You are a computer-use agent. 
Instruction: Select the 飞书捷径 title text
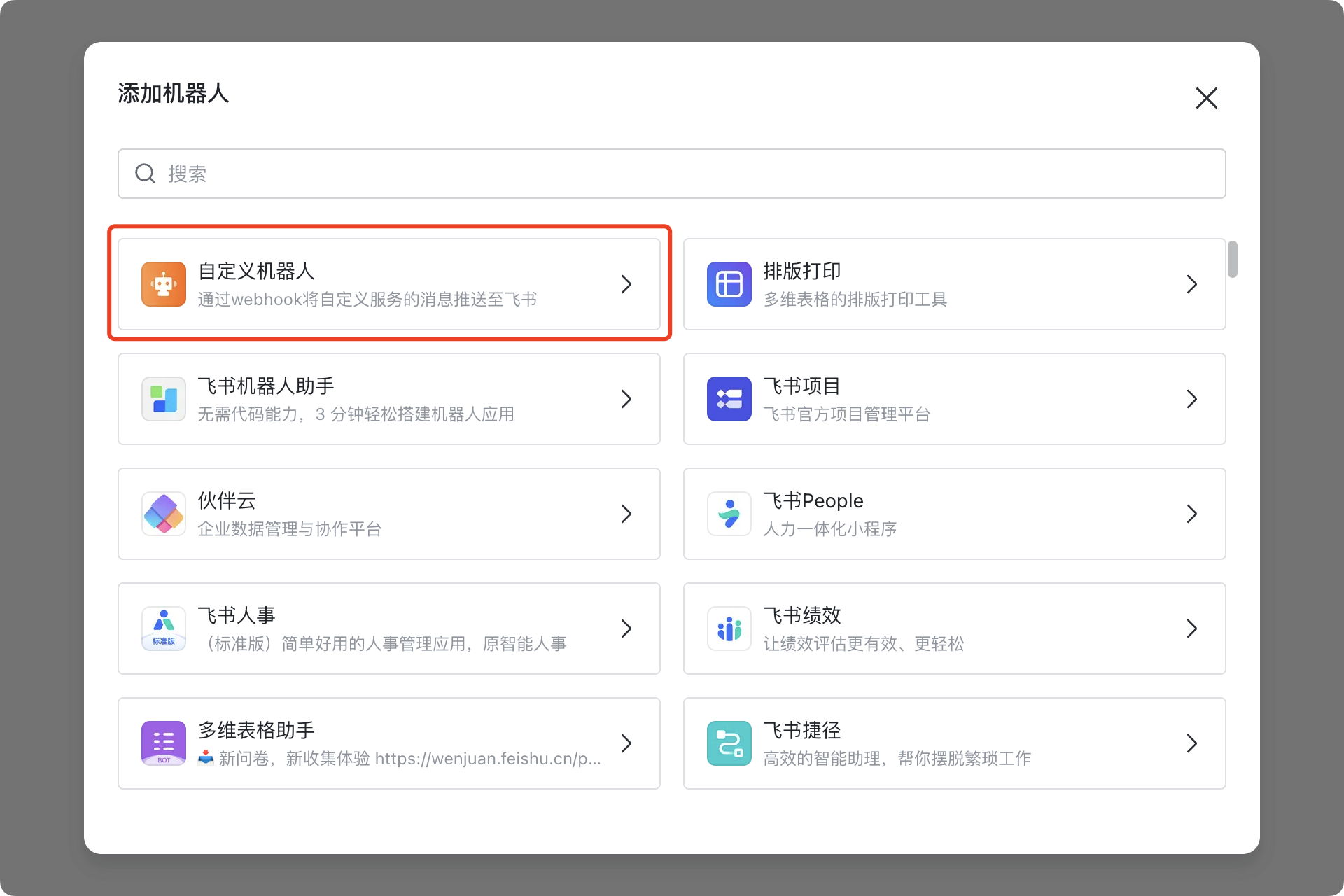pos(802,730)
